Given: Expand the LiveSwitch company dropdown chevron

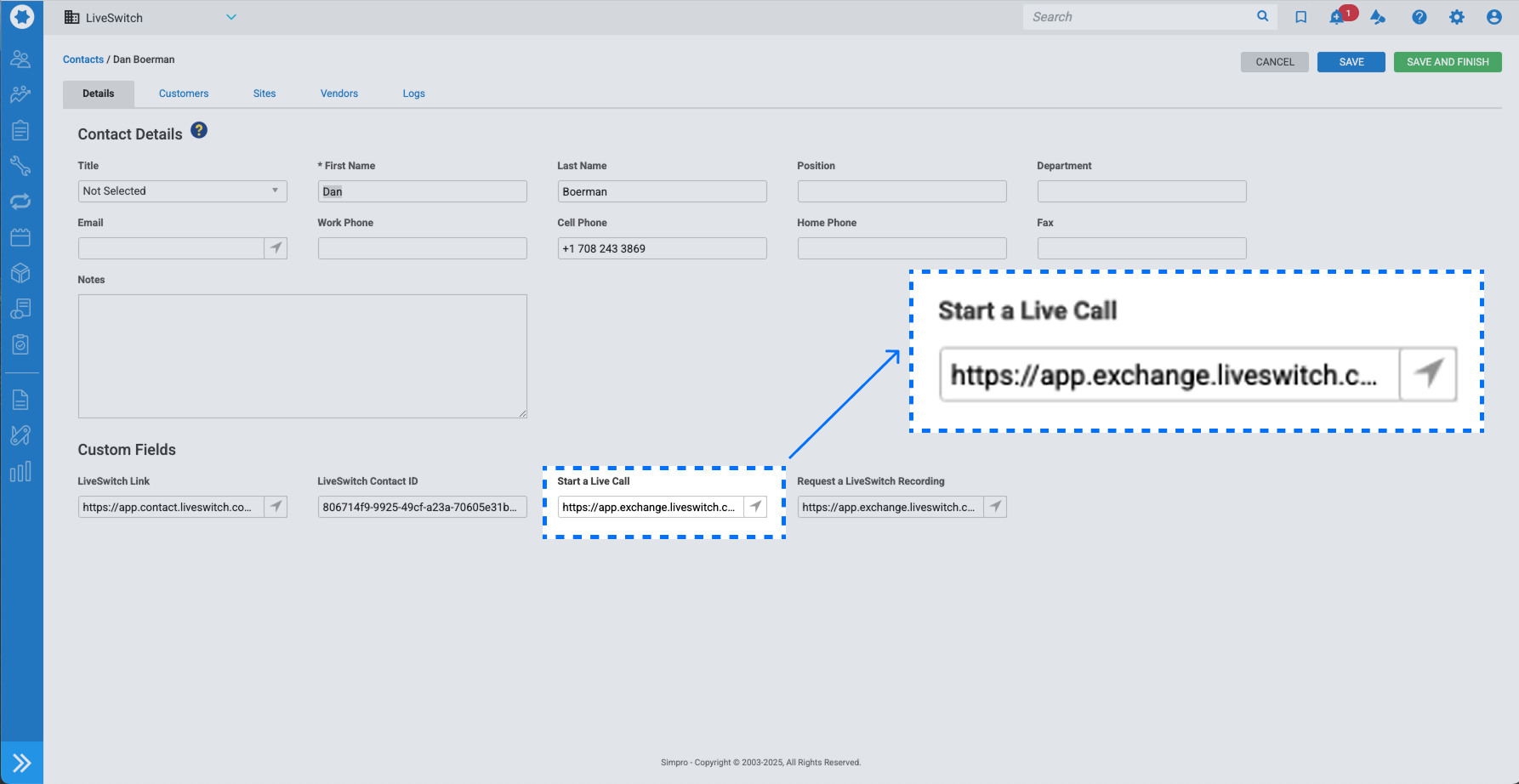Looking at the screenshot, I should (x=231, y=17).
